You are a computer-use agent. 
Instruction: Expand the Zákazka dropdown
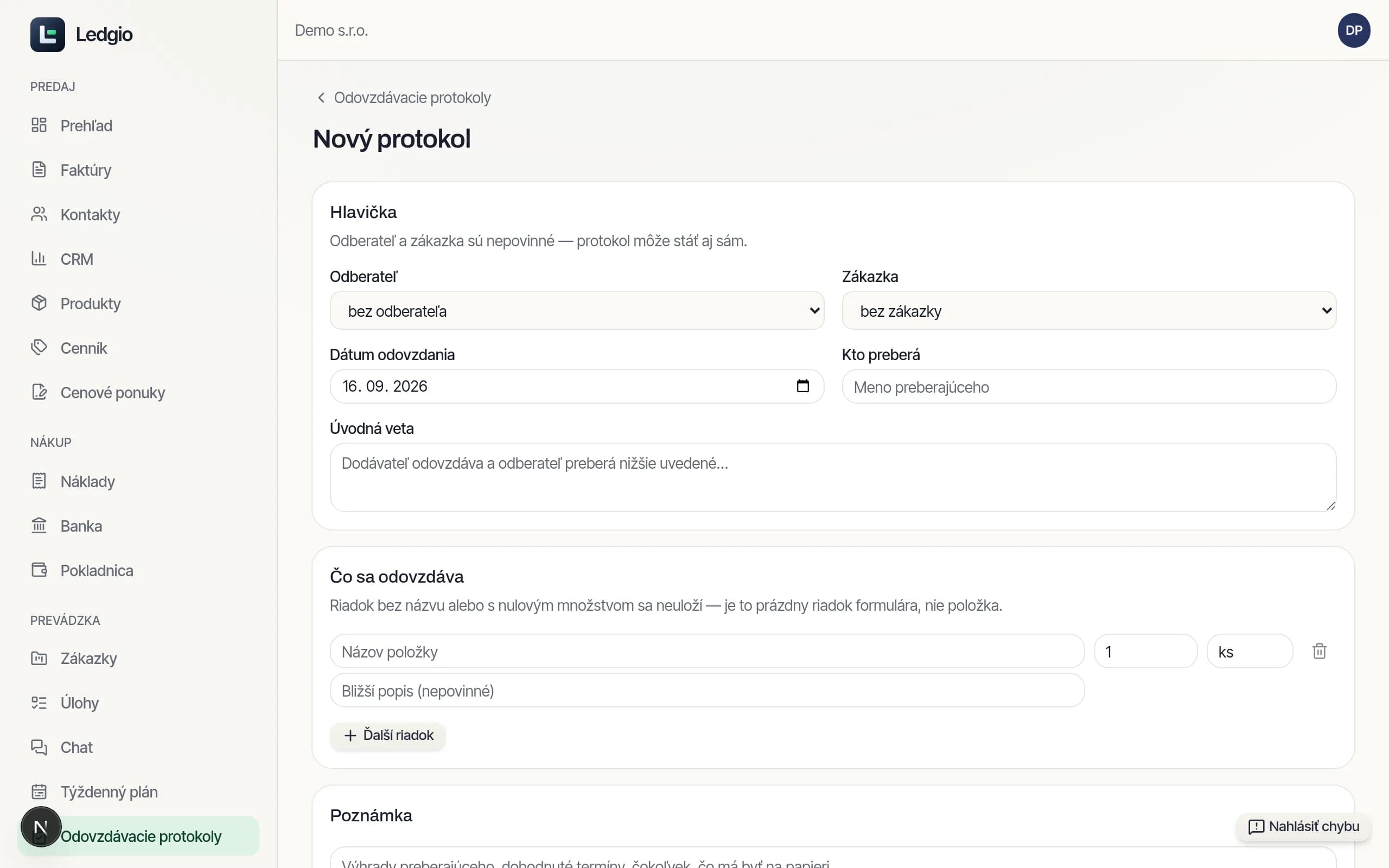point(1089,310)
